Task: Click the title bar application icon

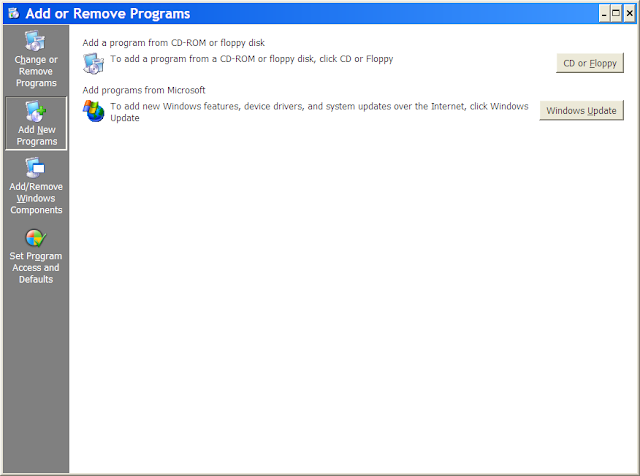Action: 14,13
